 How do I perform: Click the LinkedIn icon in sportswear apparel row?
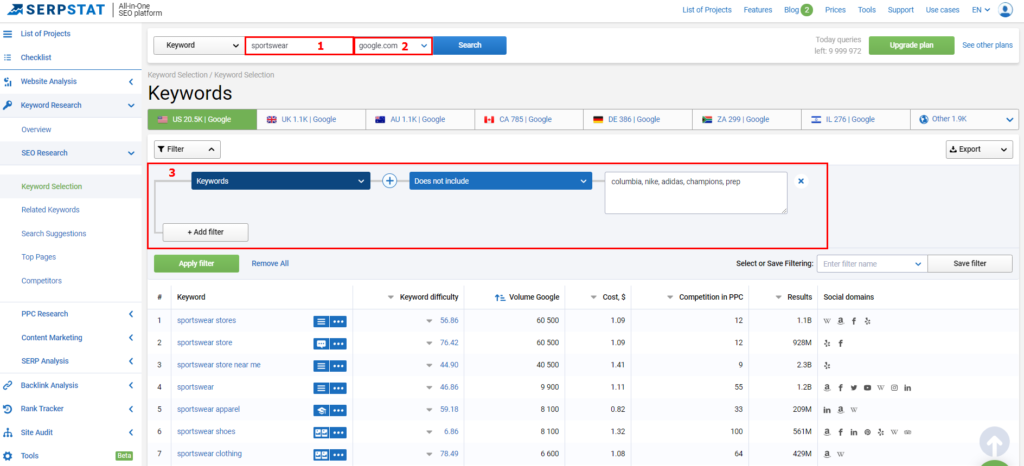point(827,410)
